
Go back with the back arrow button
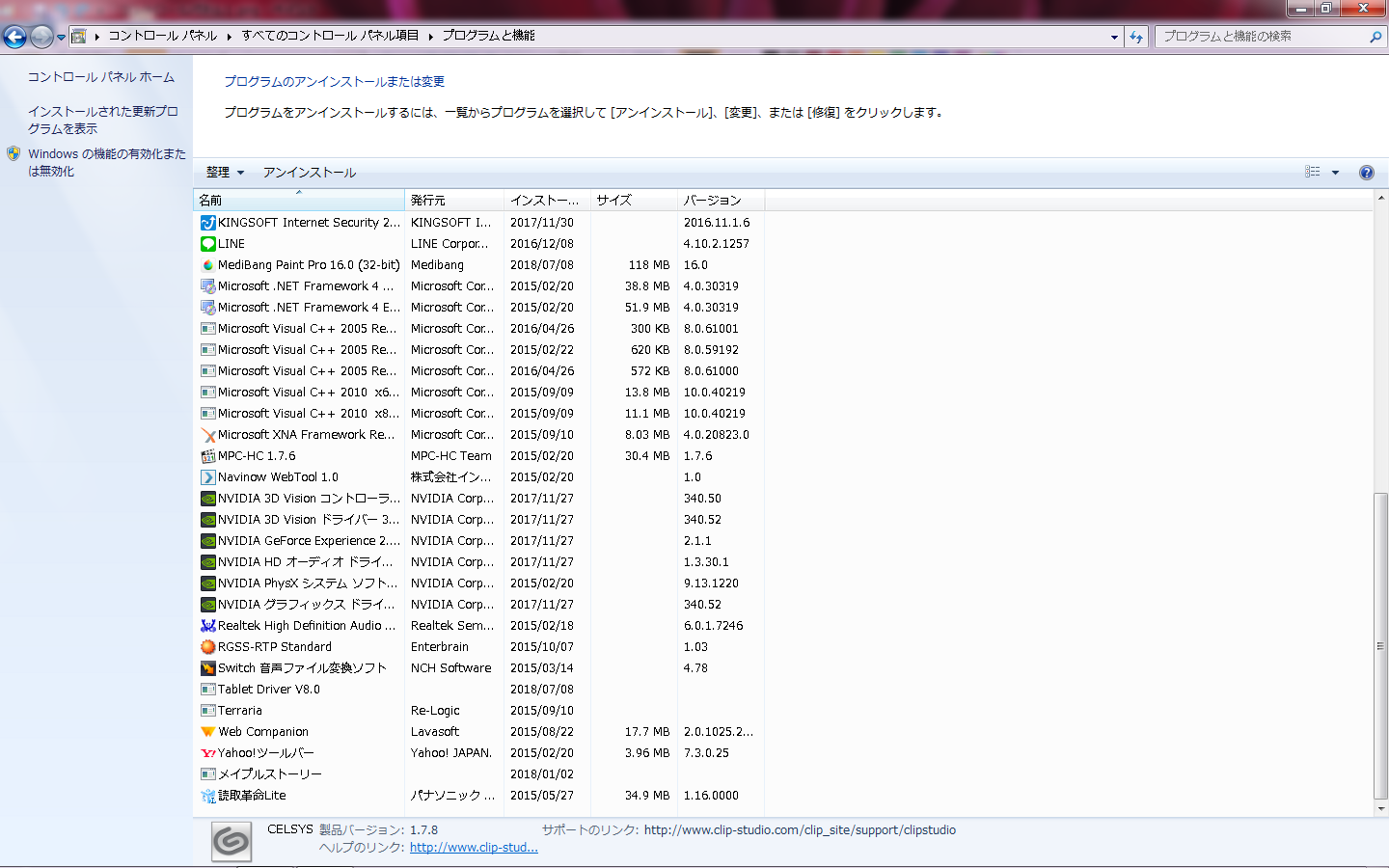point(14,37)
